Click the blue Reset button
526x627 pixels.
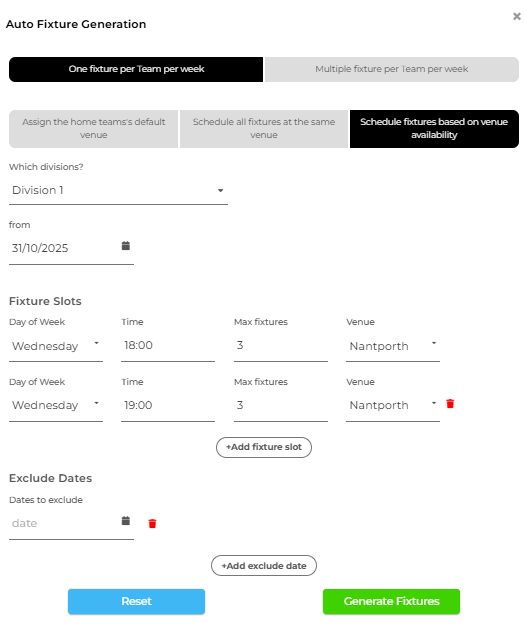click(136, 601)
